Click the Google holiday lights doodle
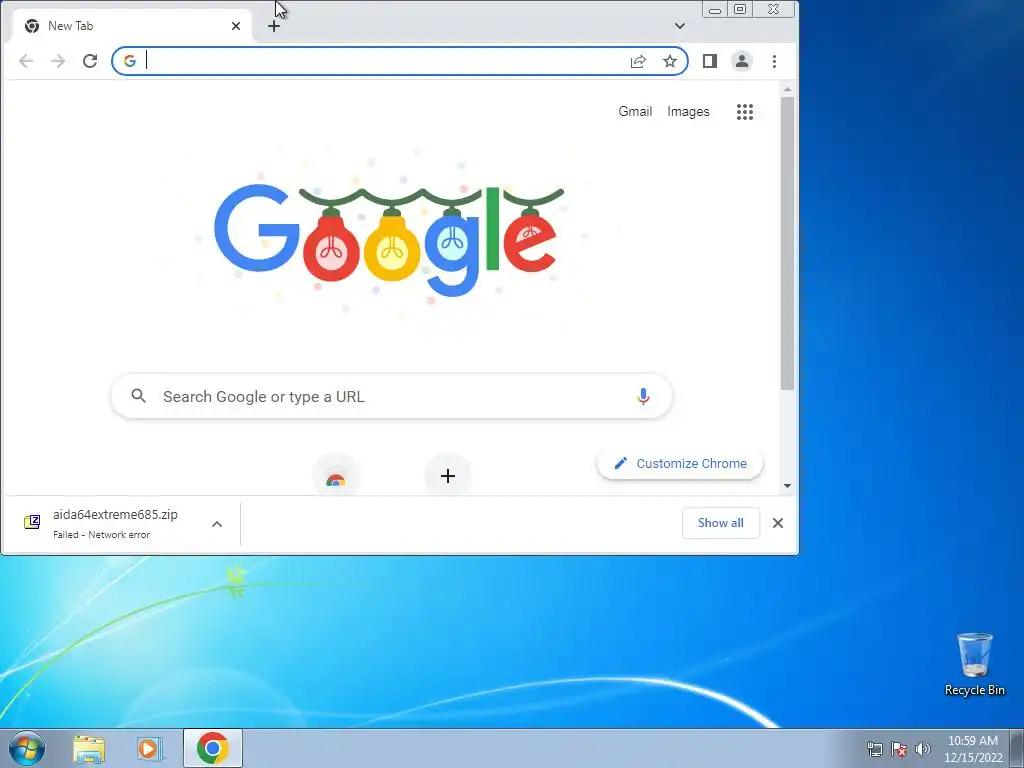Viewport: 1024px width, 768px height. coord(389,239)
